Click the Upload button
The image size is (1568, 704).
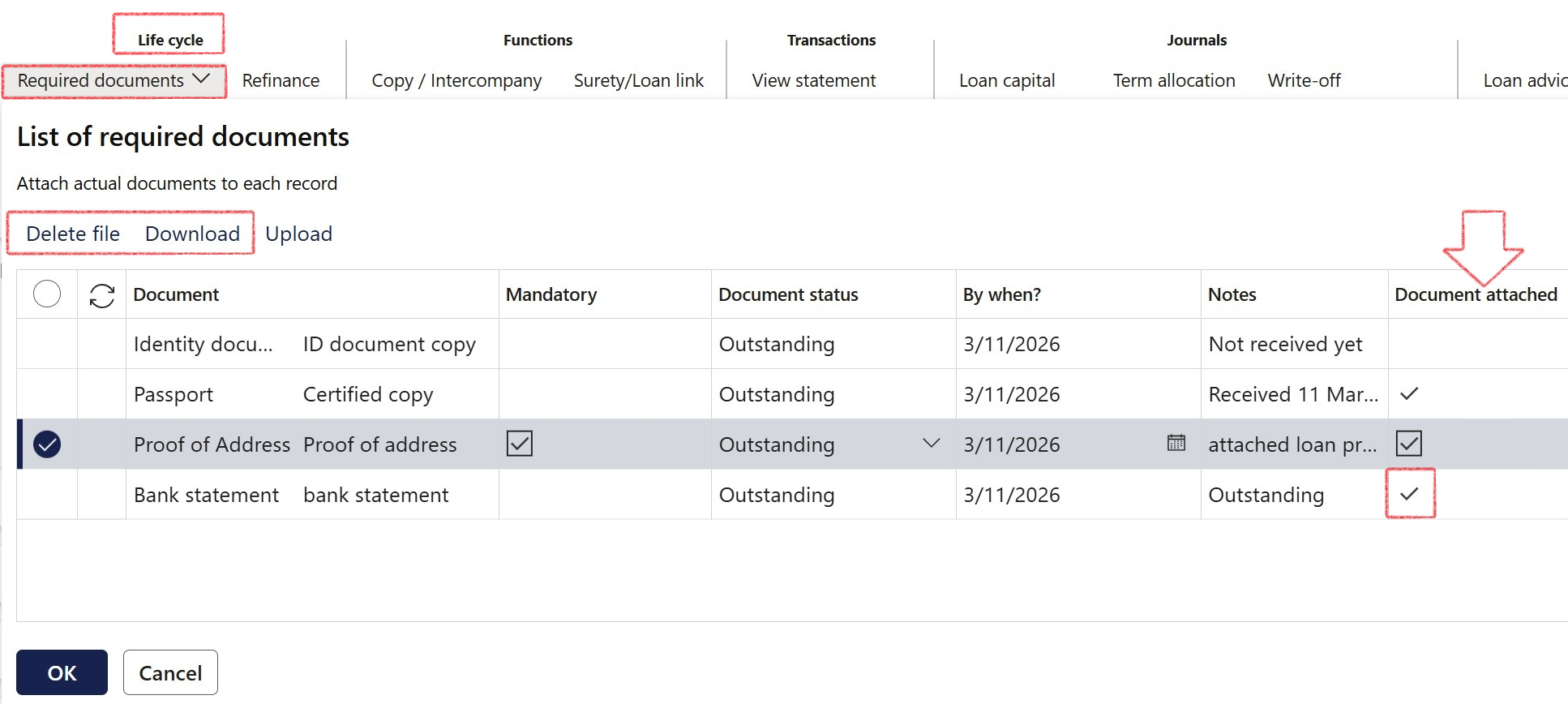coord(298,234)
